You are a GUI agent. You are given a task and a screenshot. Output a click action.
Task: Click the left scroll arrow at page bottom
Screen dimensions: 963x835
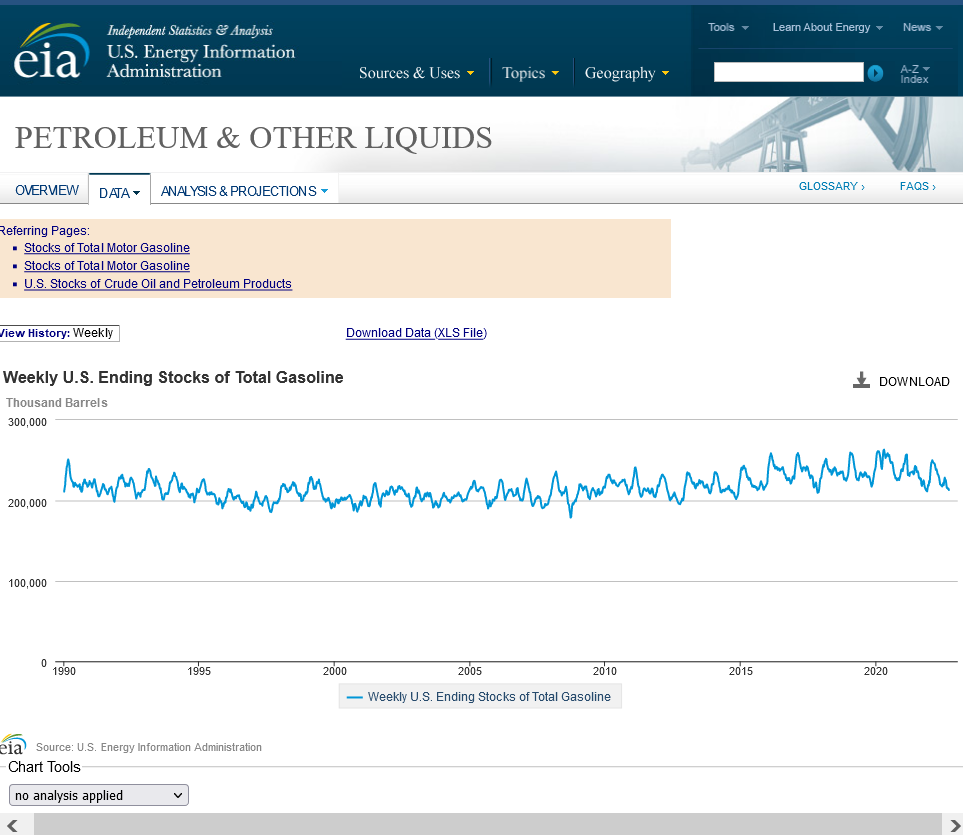pos(12,825)
